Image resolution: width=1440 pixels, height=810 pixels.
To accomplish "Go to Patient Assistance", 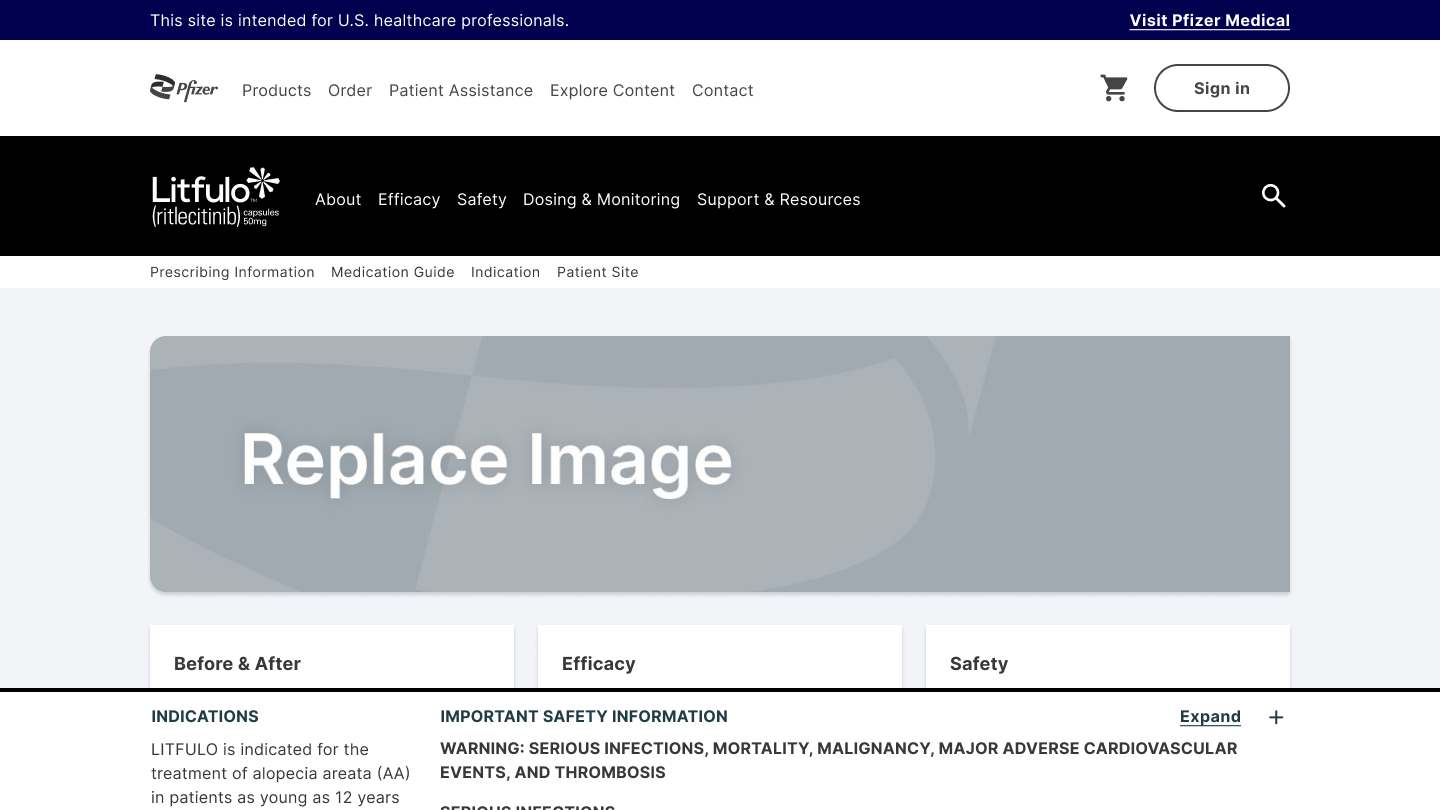I will (461, 90).
